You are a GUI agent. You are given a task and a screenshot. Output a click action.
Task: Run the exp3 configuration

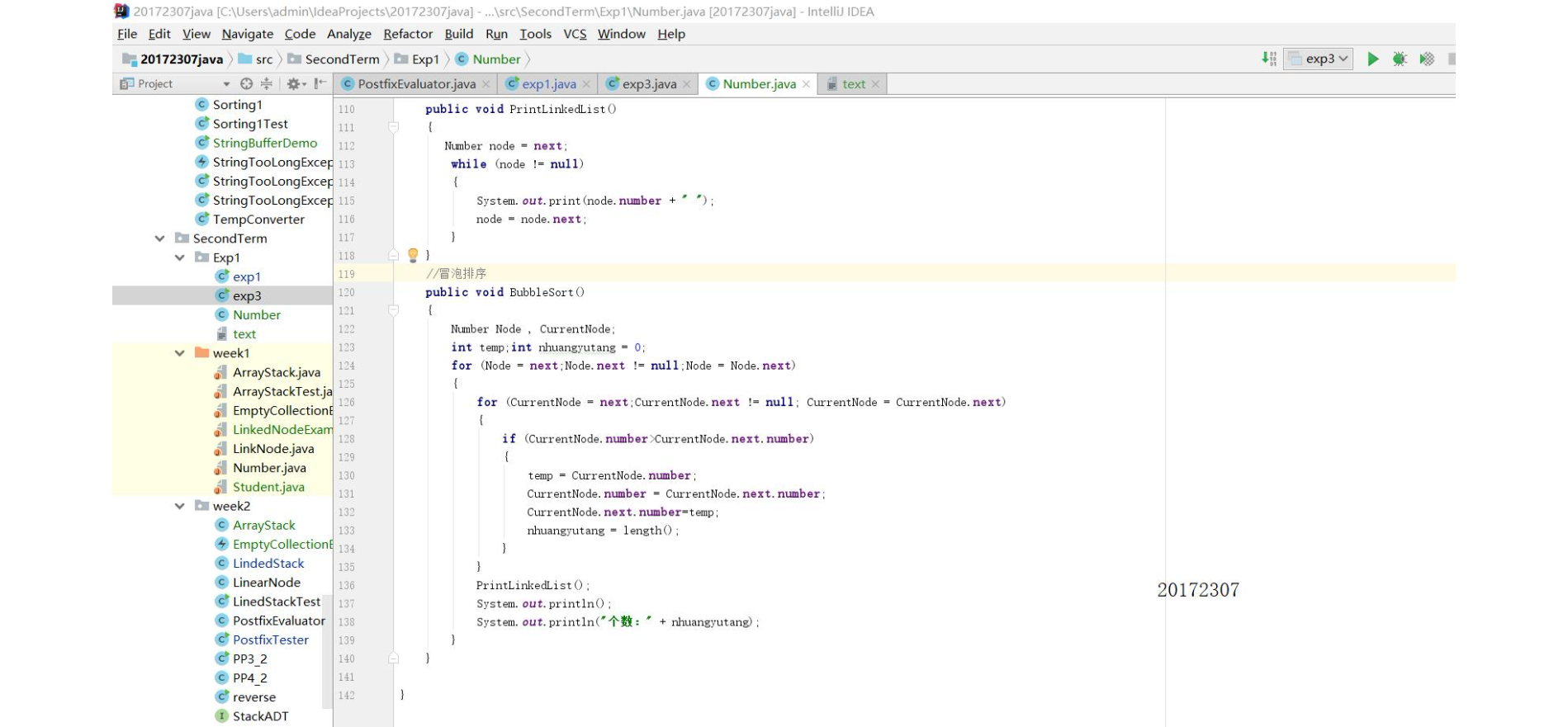[x=1373, y=59]
